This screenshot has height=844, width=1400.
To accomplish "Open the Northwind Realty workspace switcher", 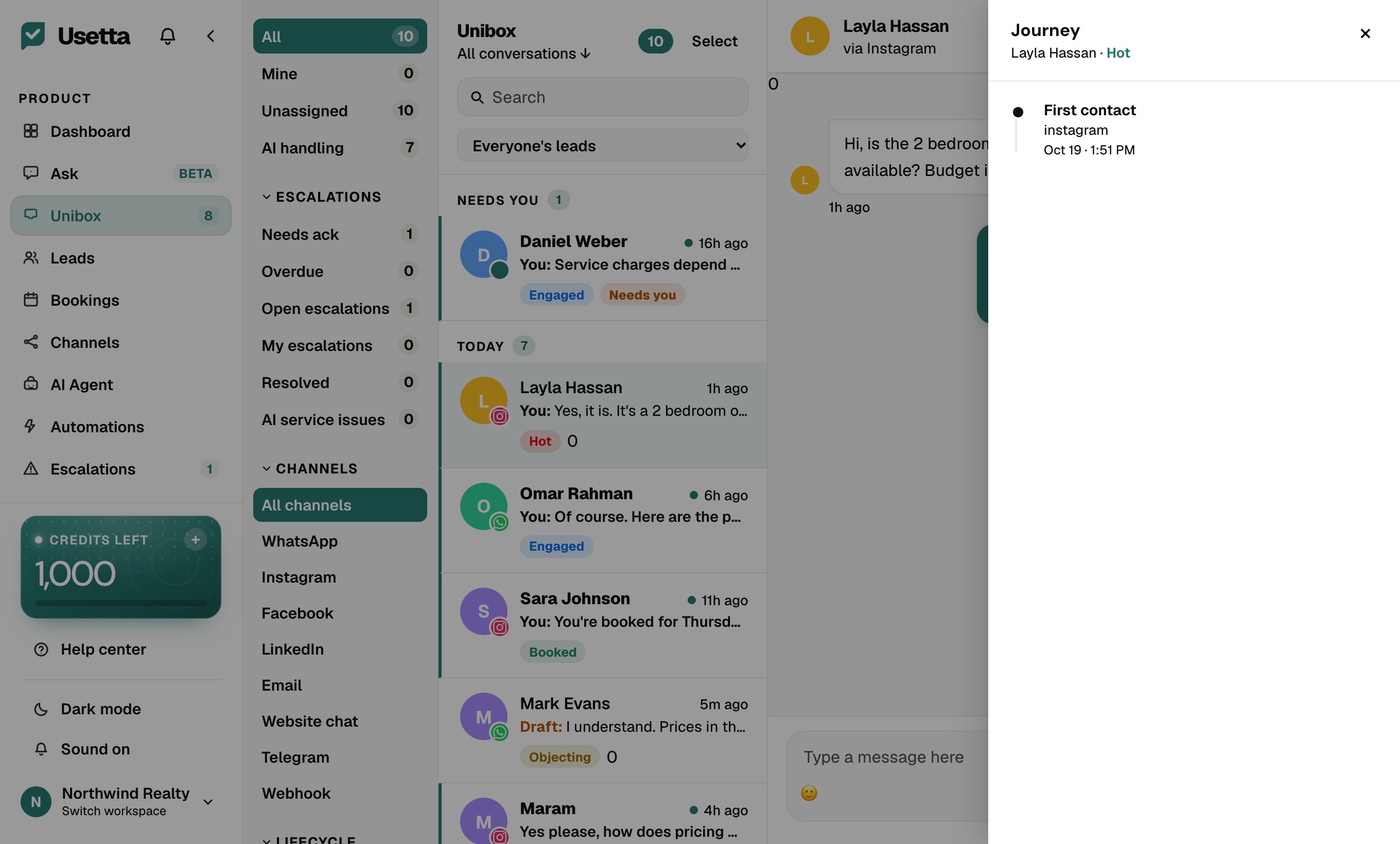I will click(x=120, y=801).
